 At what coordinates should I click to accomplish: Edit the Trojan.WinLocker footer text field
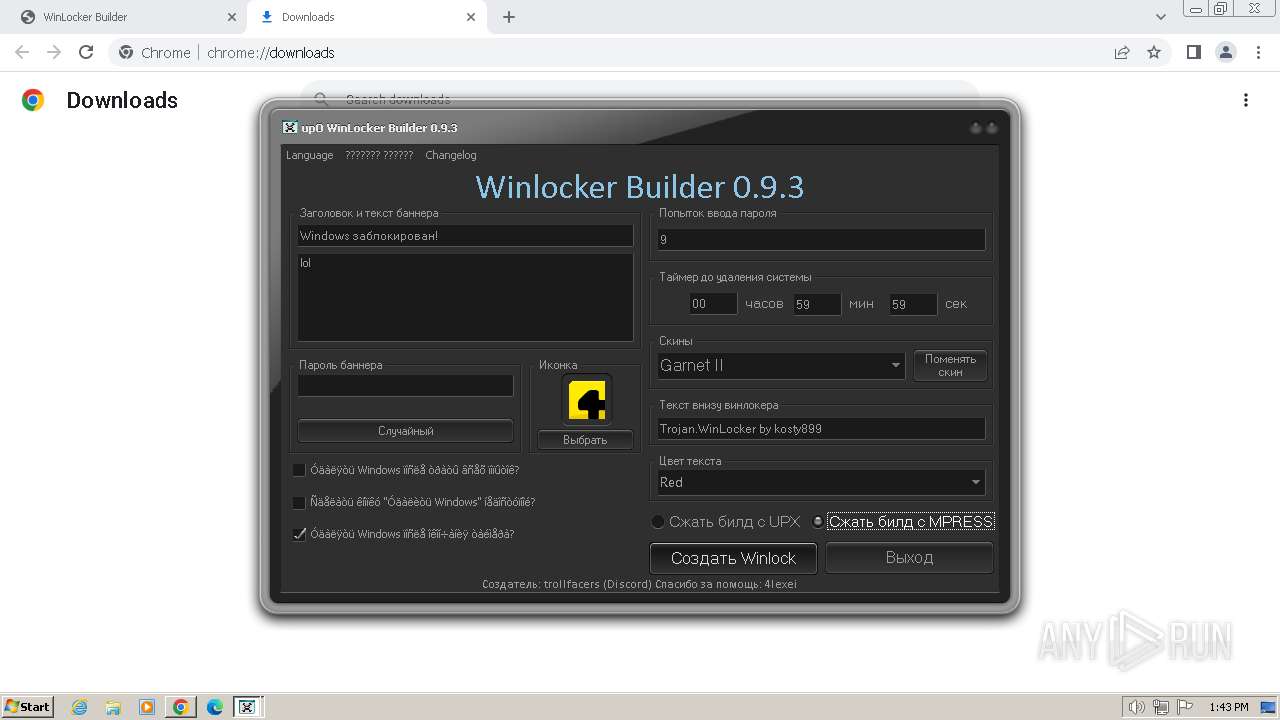821,429
